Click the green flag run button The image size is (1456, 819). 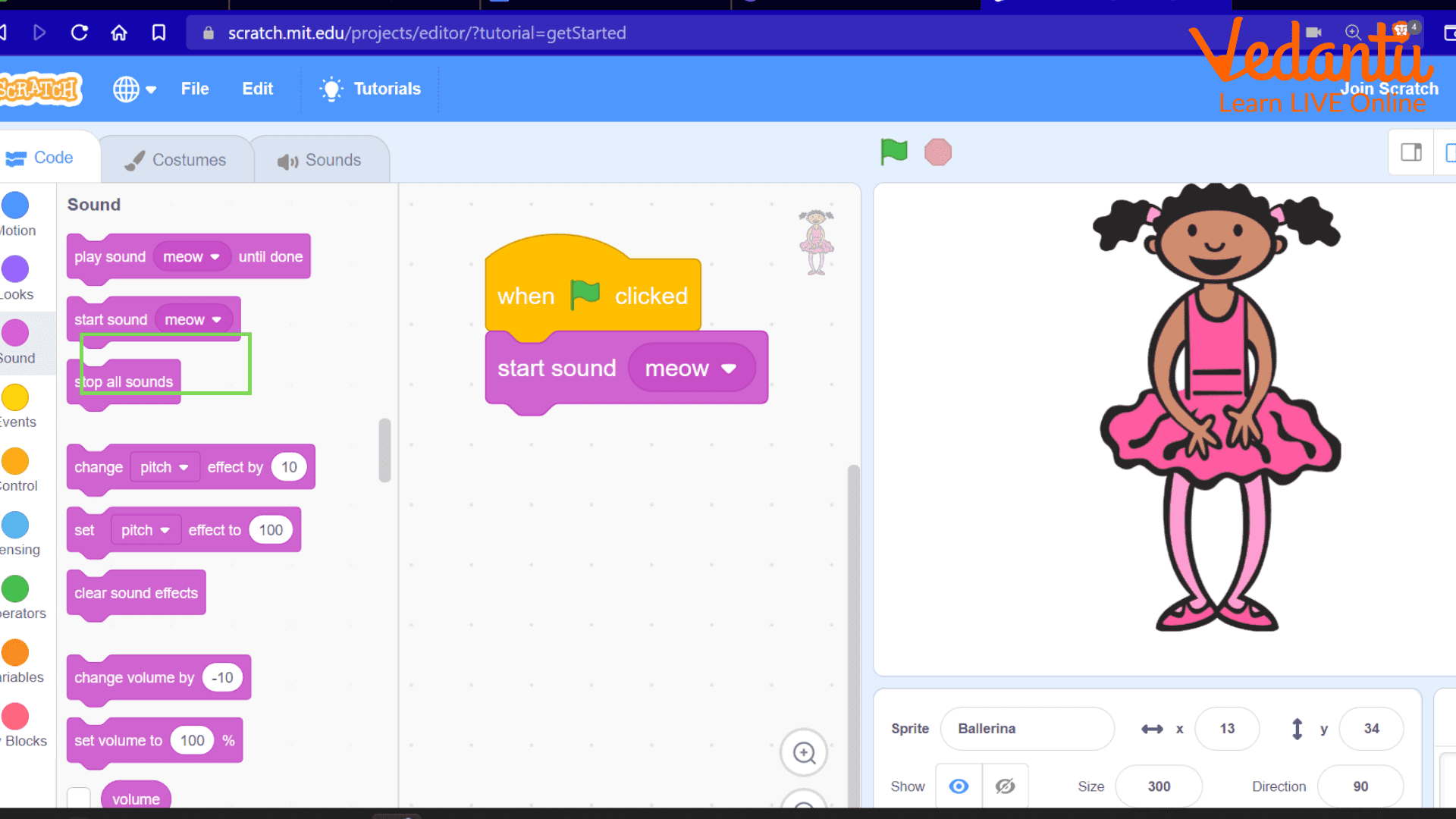click(x=895, y=152)
